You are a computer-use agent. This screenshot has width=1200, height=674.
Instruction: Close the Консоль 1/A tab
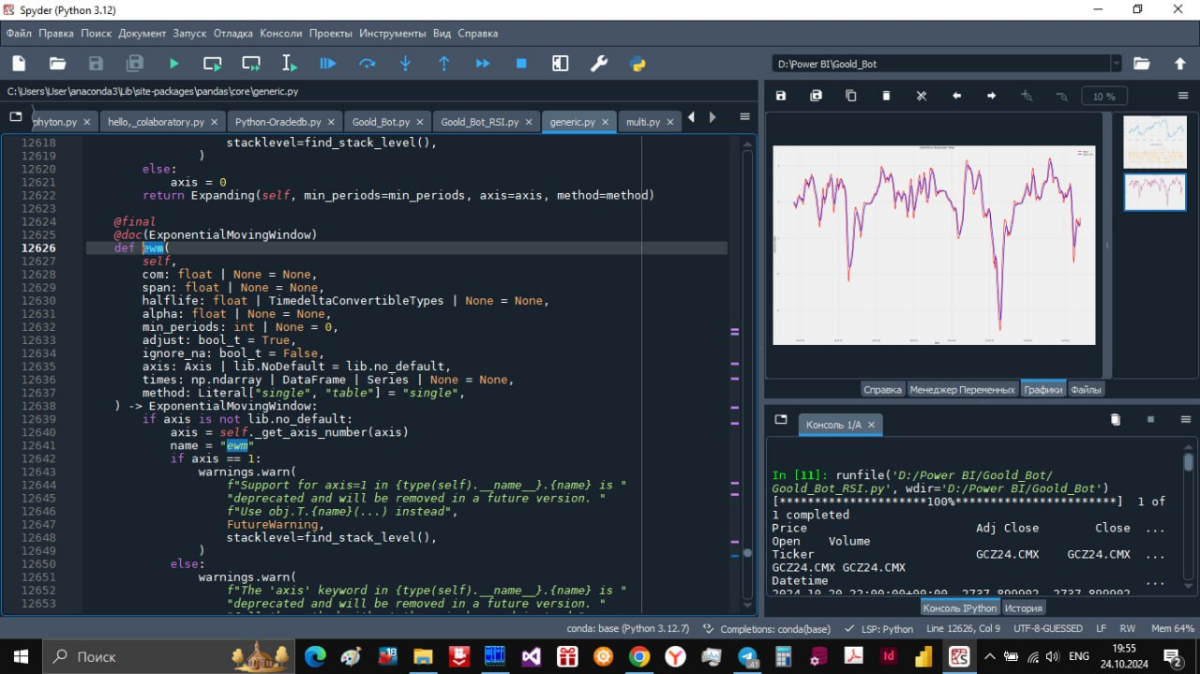[871, 425]
